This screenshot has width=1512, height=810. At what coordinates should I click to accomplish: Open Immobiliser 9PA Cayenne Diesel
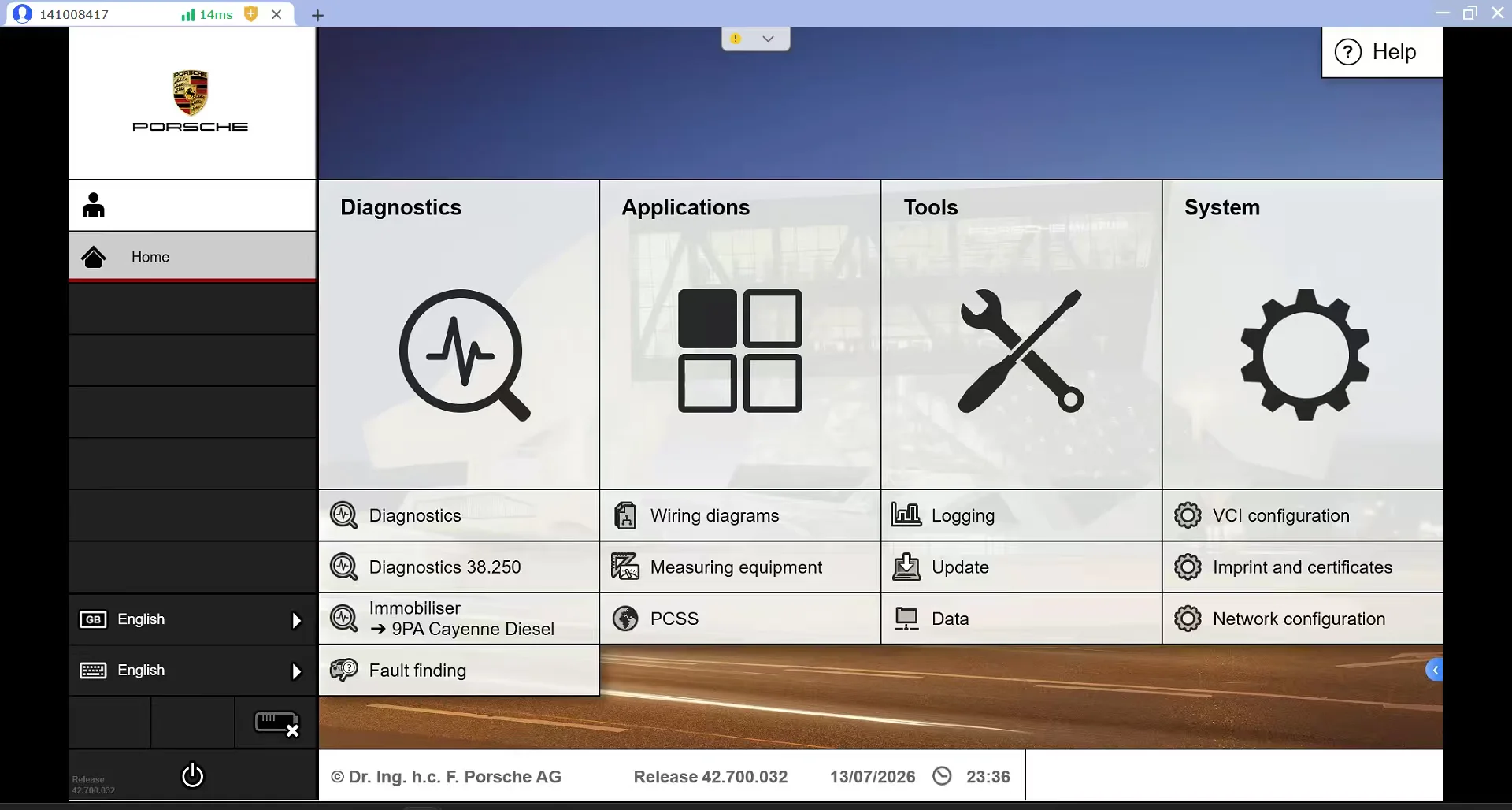pos(459,619)
